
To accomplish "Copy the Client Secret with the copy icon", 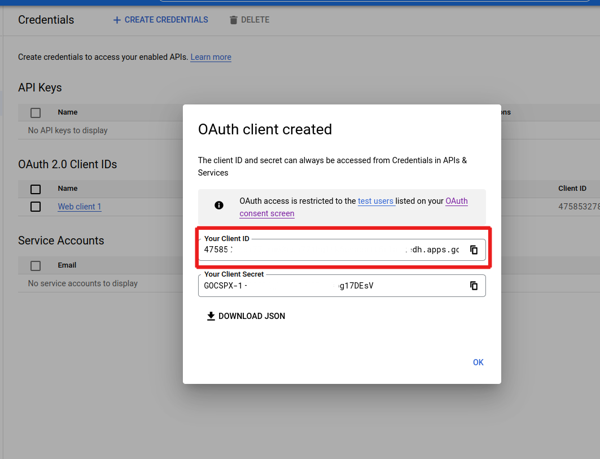I will 474,286.
